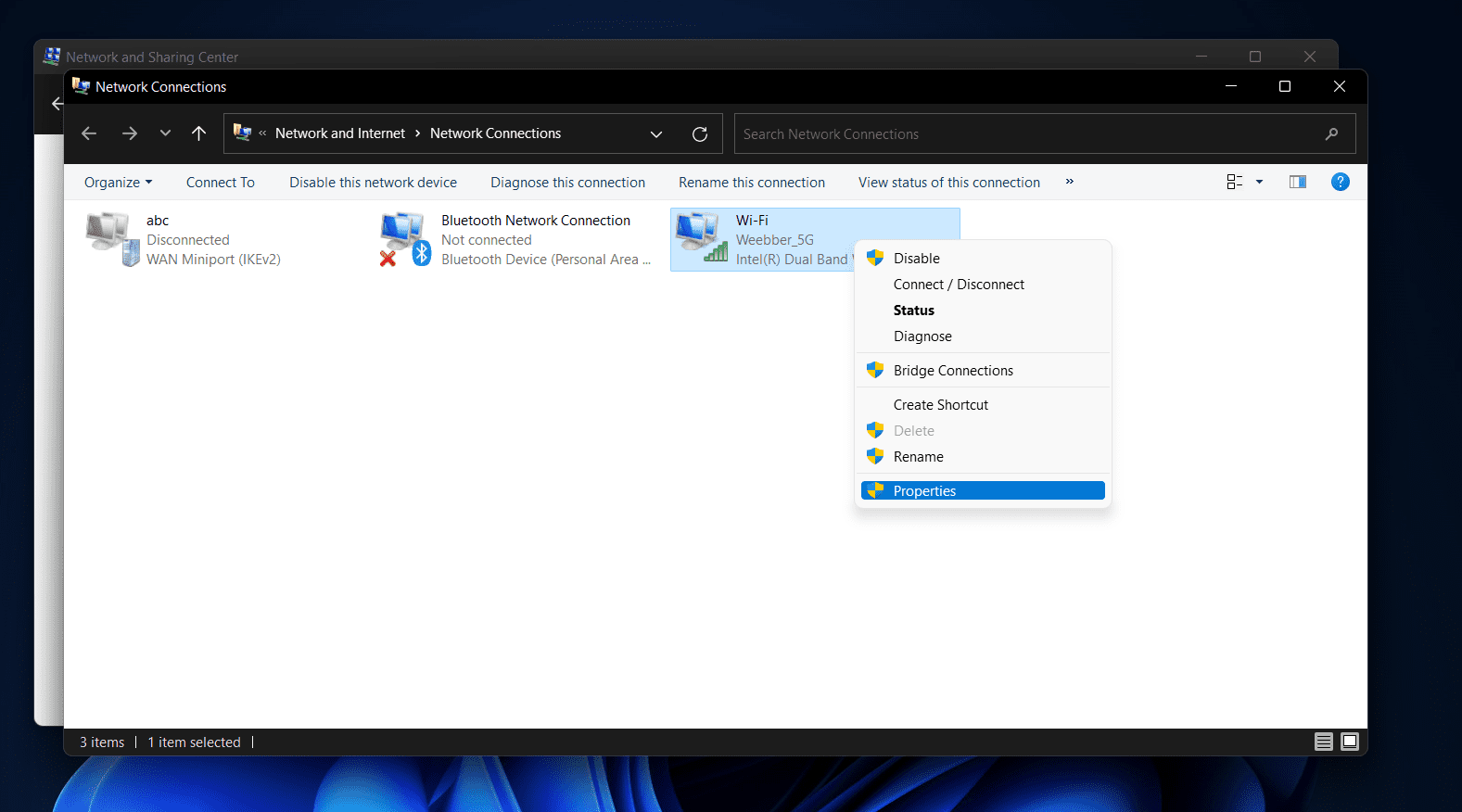Go up one level with the Up arrow
Screen dimensions: 1462x812
click(x=198, y=133)
